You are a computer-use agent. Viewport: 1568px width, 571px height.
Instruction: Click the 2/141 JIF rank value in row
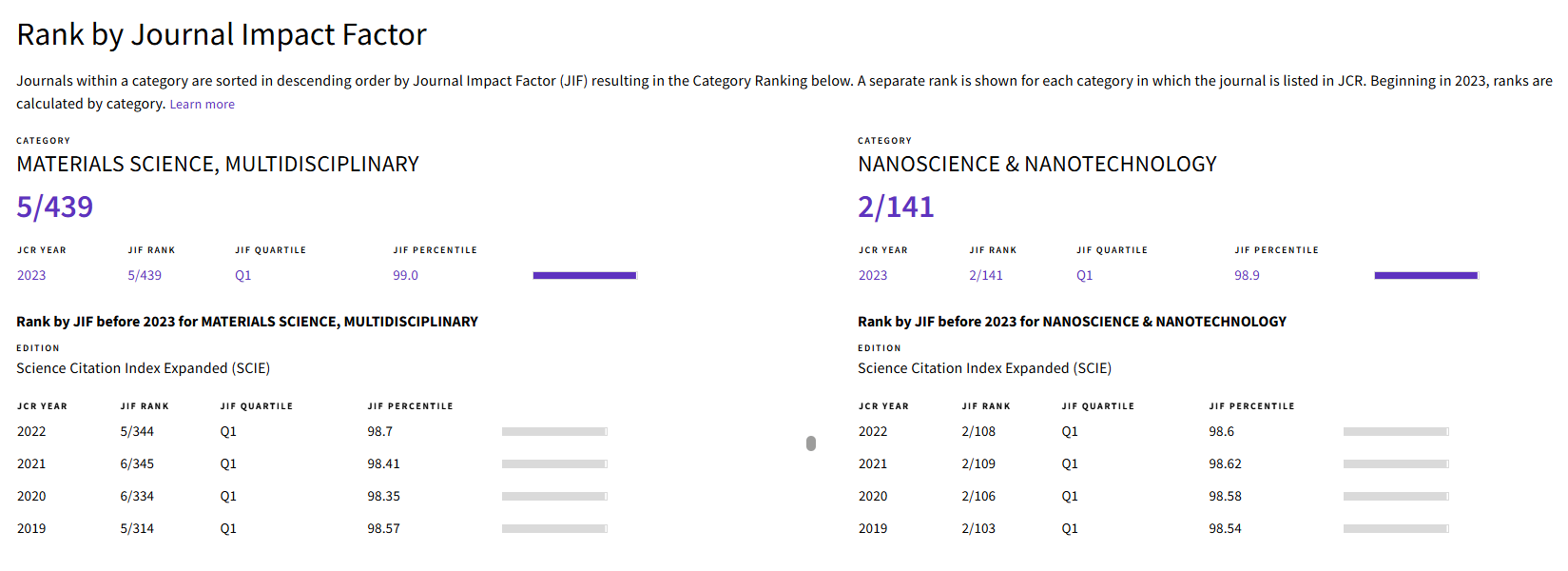(986, 275)
